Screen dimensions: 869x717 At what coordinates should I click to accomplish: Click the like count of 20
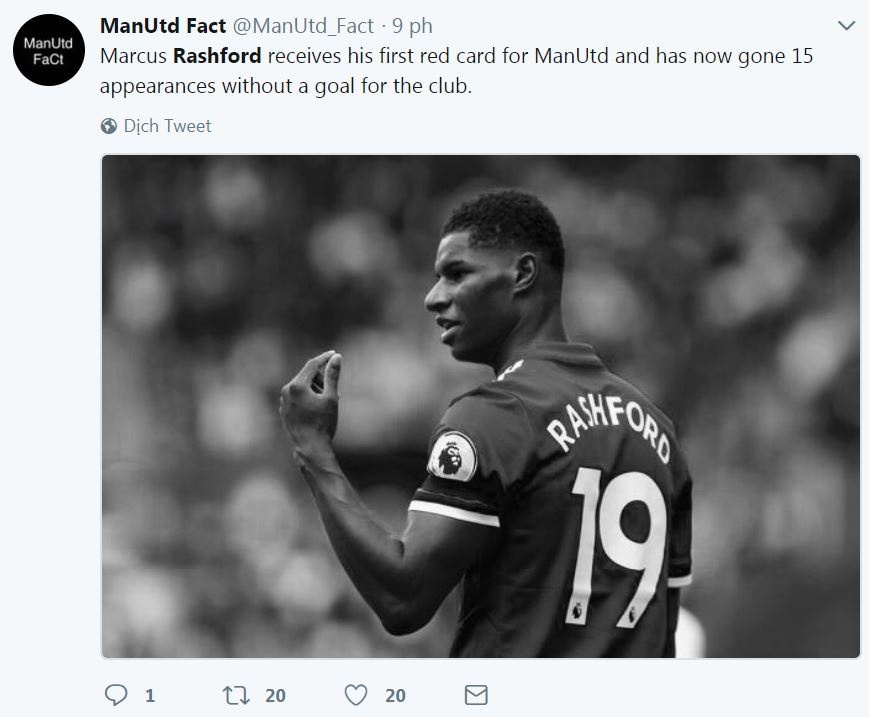tap(394, 693)
